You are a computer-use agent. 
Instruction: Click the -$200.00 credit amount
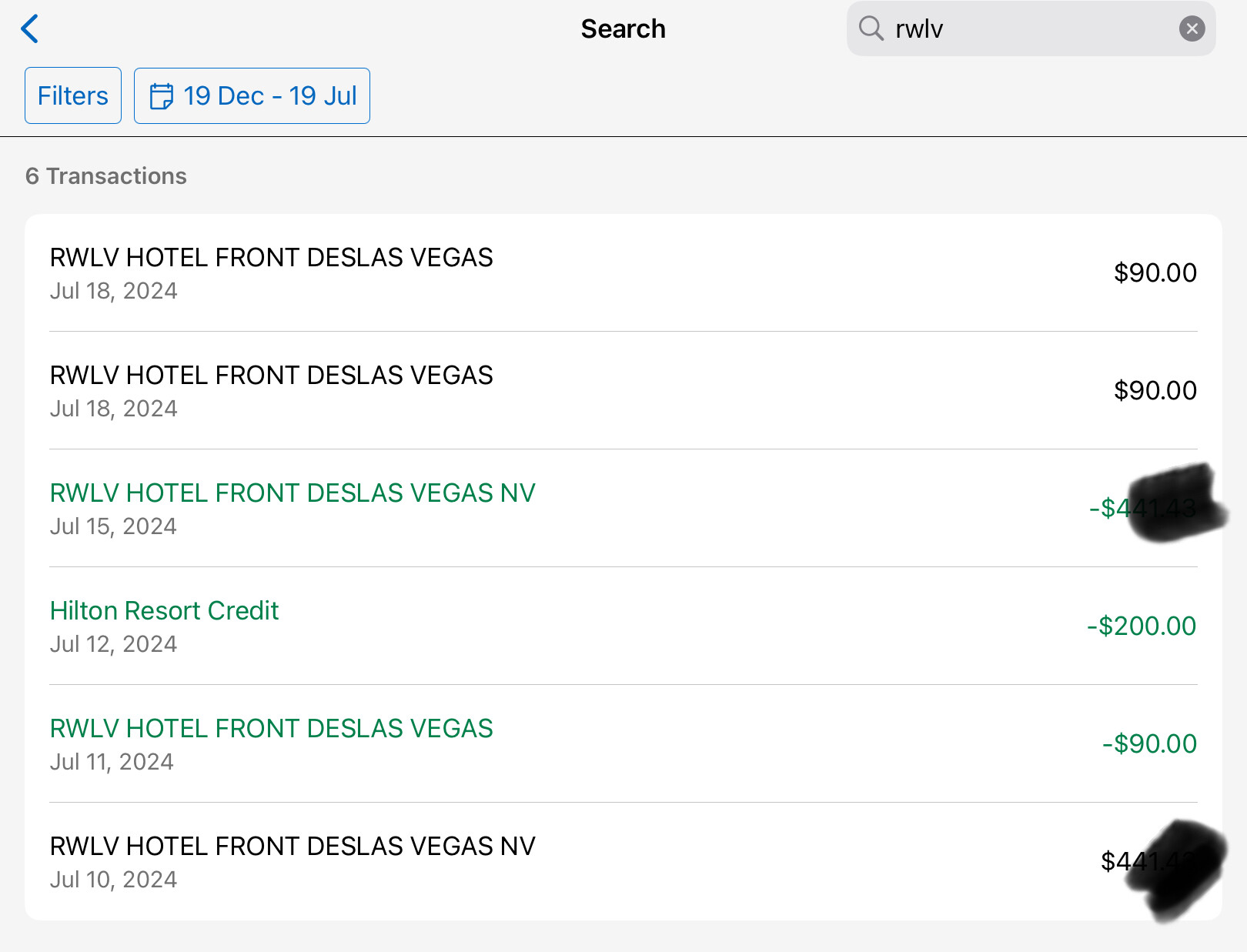coord(1141,626)
